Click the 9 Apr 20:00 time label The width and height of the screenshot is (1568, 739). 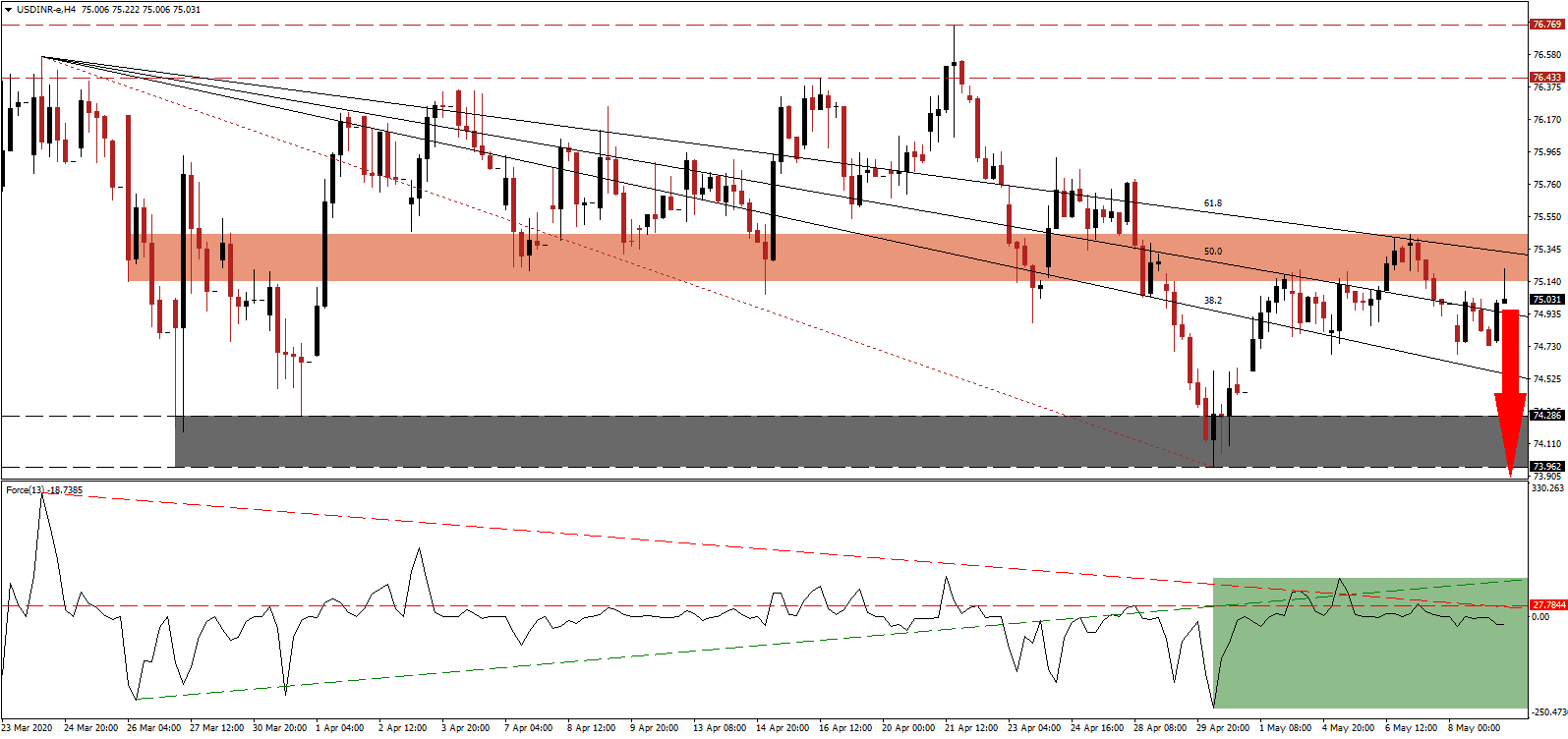point(655,728)
